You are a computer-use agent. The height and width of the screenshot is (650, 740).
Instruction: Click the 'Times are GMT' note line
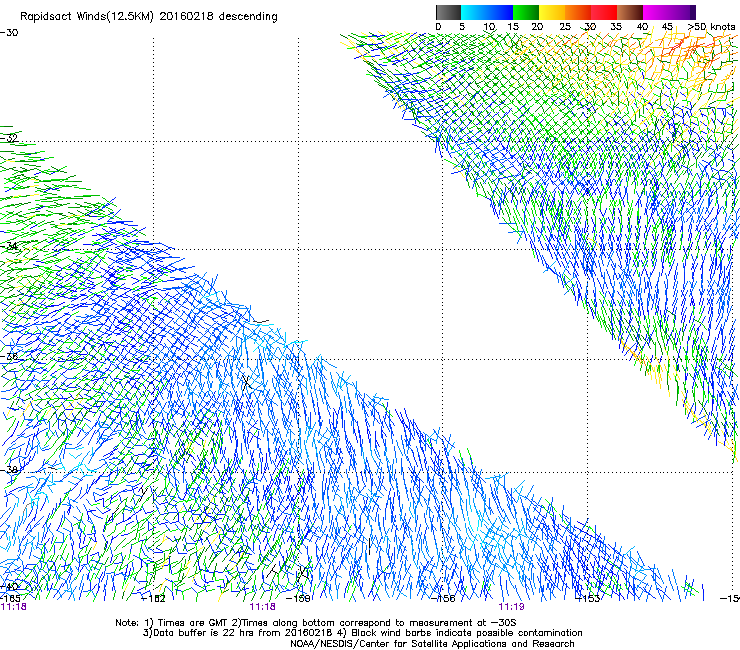[x=316, y=623]
